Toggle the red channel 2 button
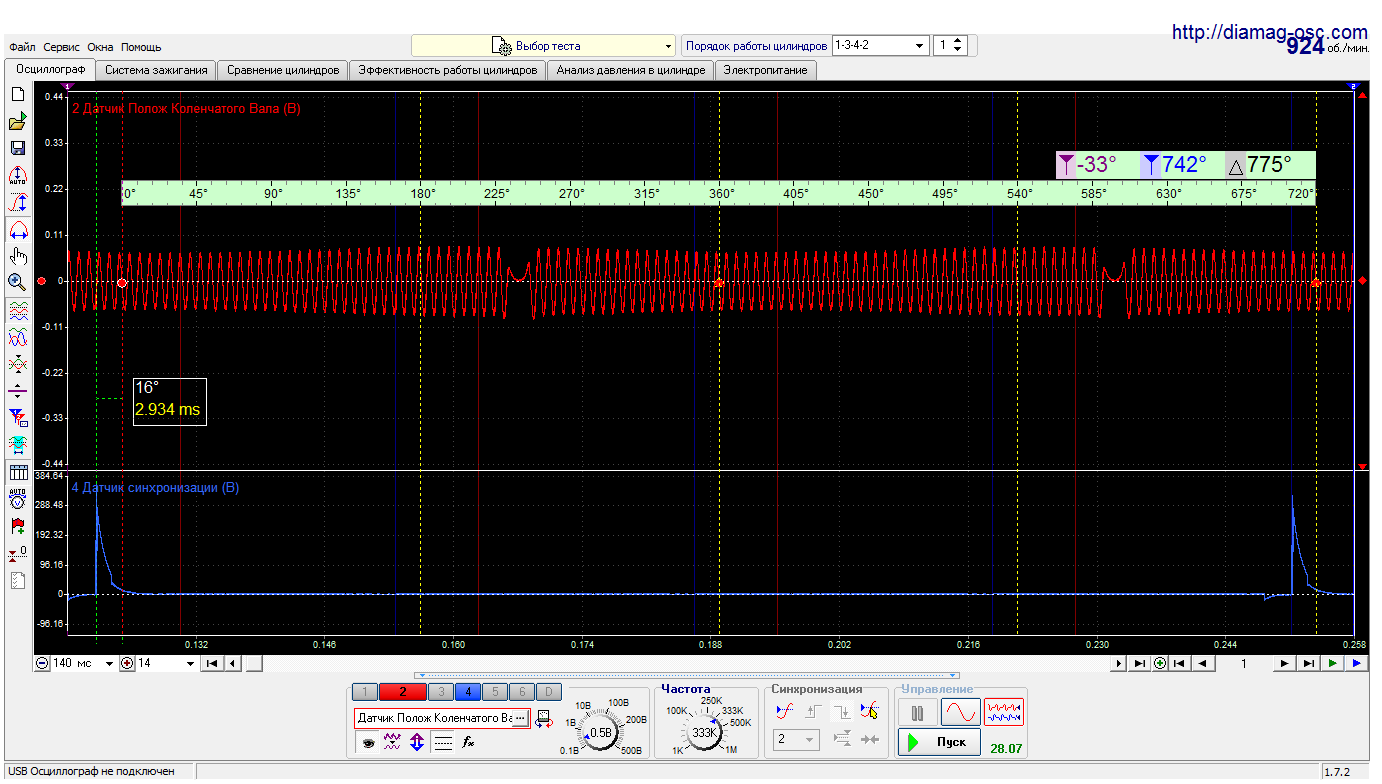The width and height of the screenshot is (1382, 784). (402, 692)
